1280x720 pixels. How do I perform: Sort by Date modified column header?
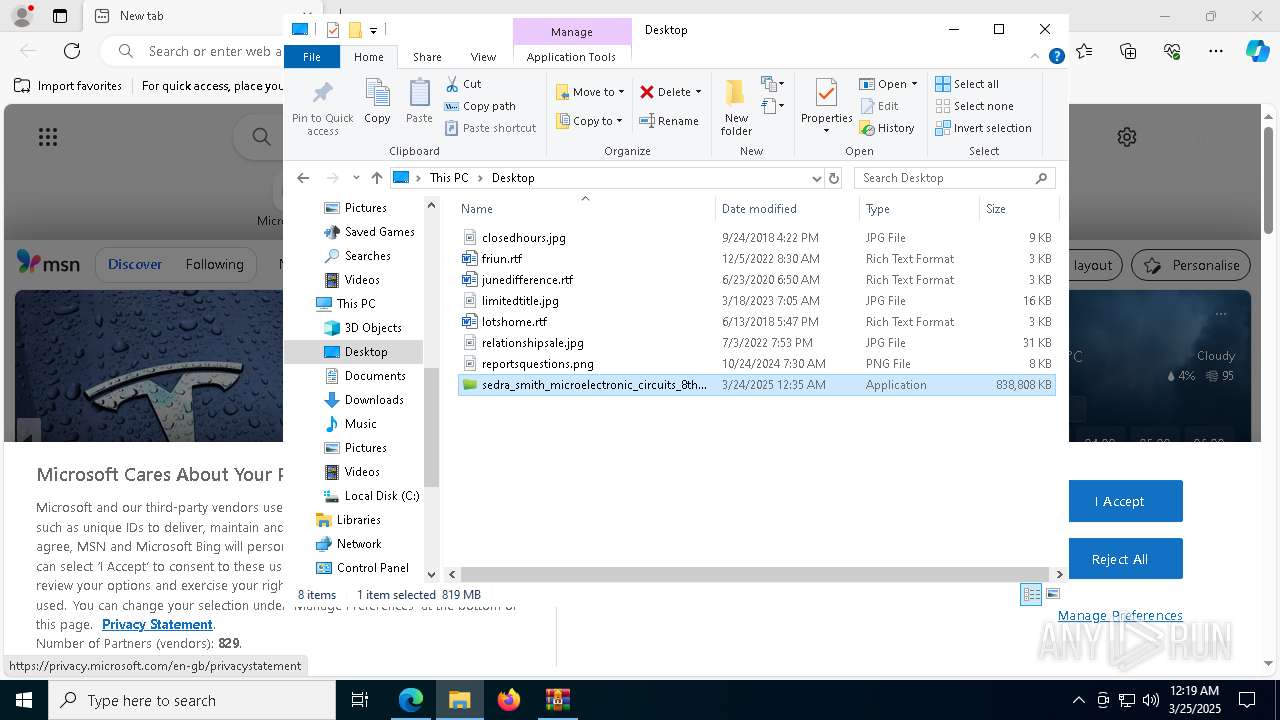pos(759,209)
